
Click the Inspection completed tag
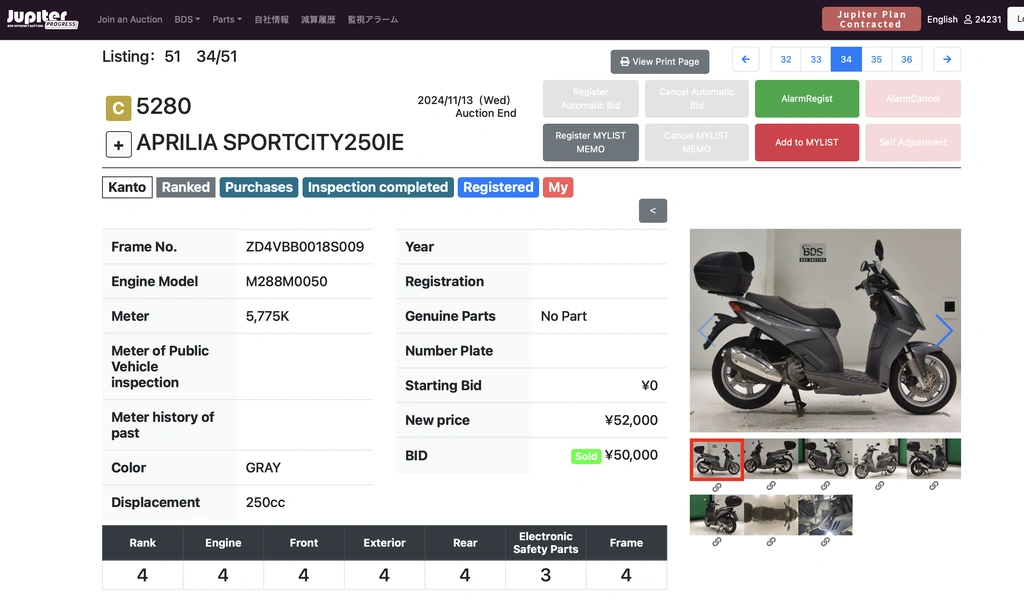tap(378, 187)
